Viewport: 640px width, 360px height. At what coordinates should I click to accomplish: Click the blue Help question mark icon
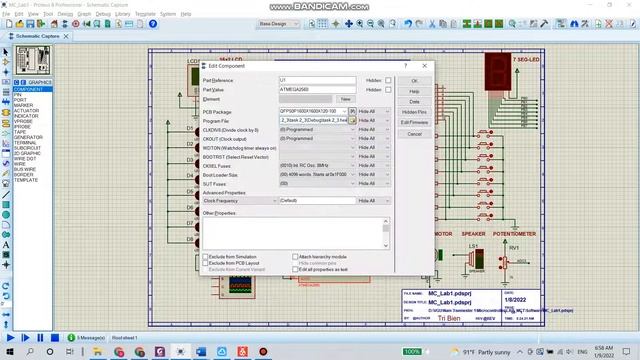click(x=153, y=24)
